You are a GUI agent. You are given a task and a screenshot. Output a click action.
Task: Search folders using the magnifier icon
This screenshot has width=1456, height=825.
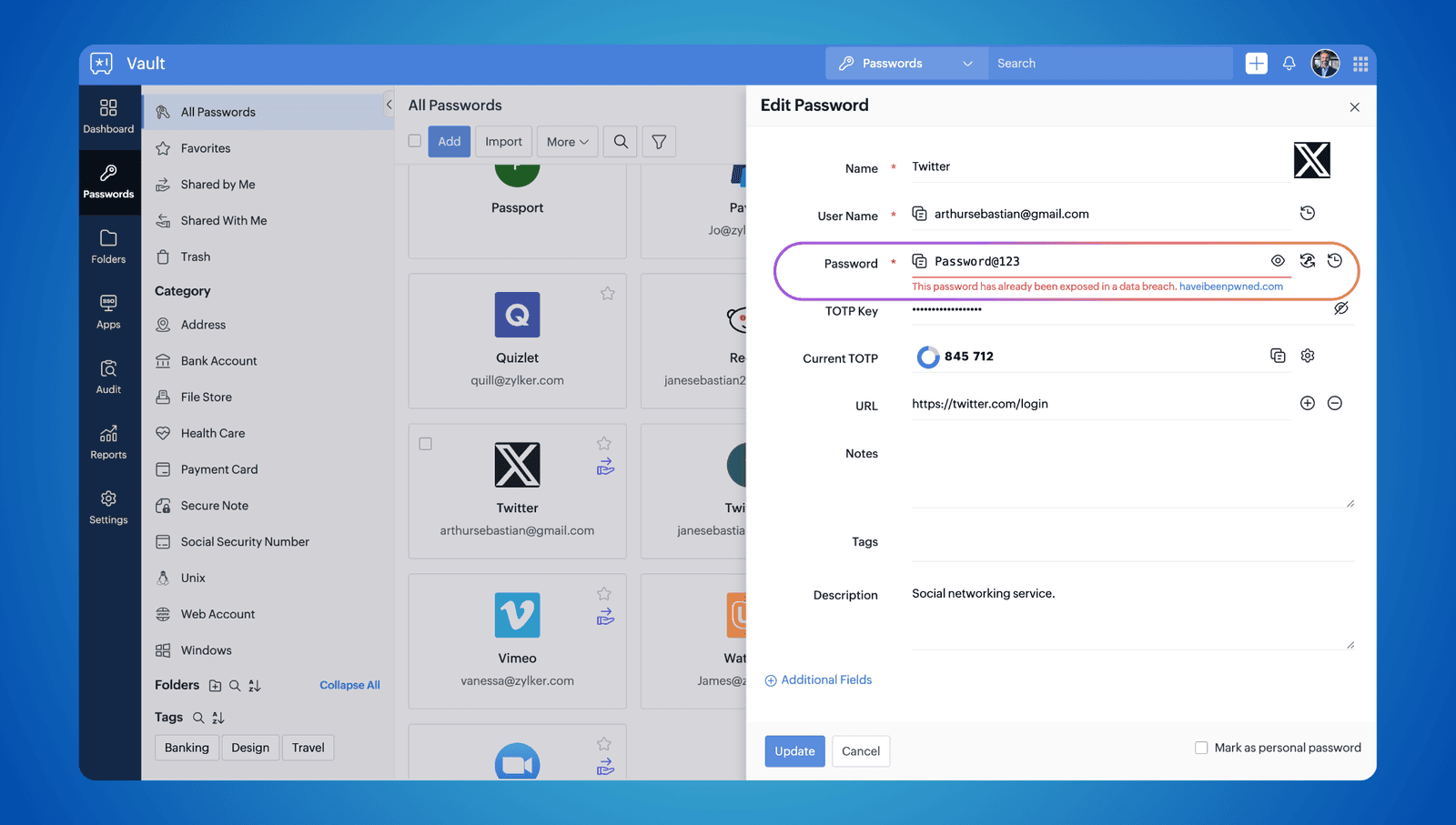point(235,686)
